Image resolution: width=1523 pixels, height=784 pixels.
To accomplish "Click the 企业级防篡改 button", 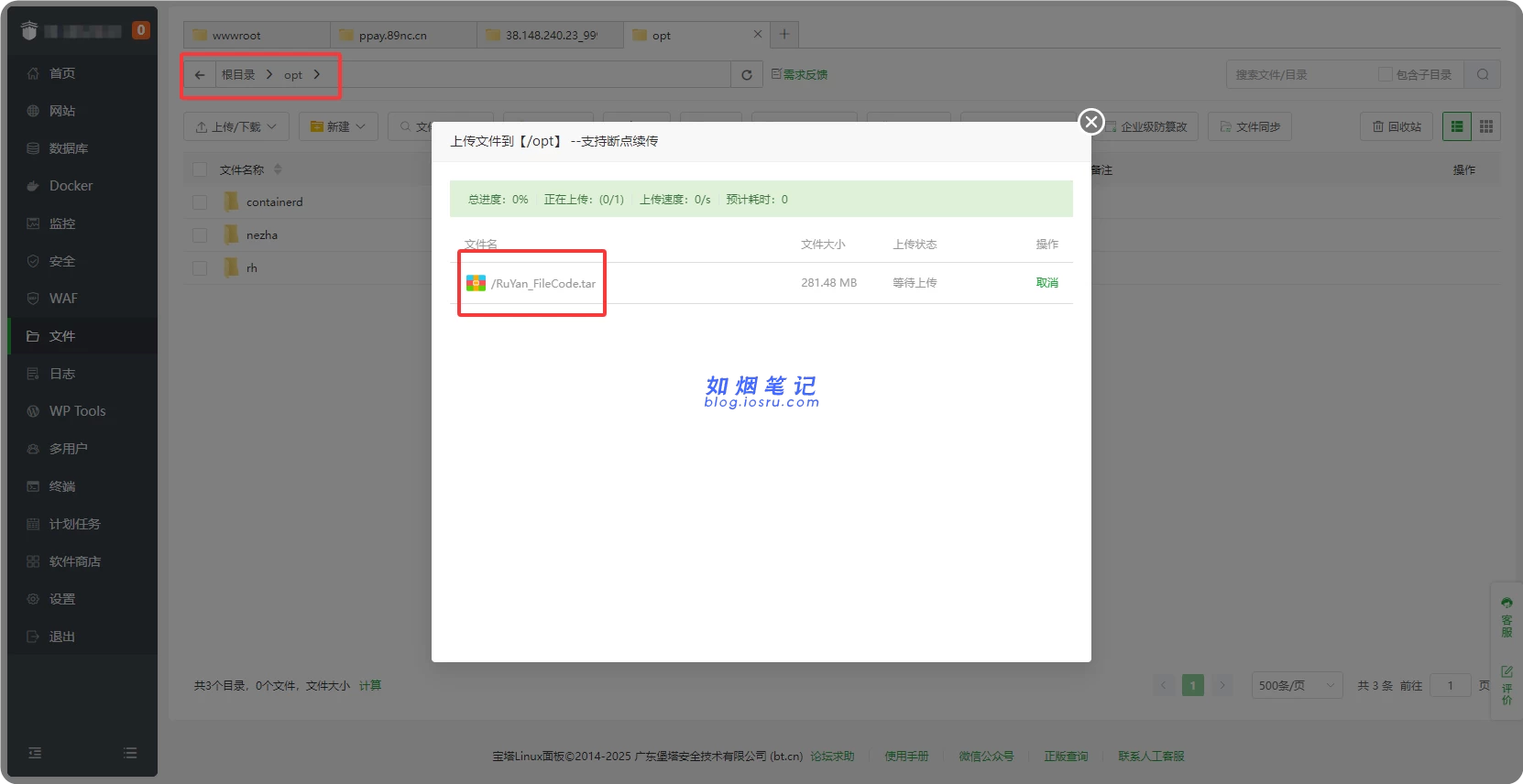I will point(1145,126).
